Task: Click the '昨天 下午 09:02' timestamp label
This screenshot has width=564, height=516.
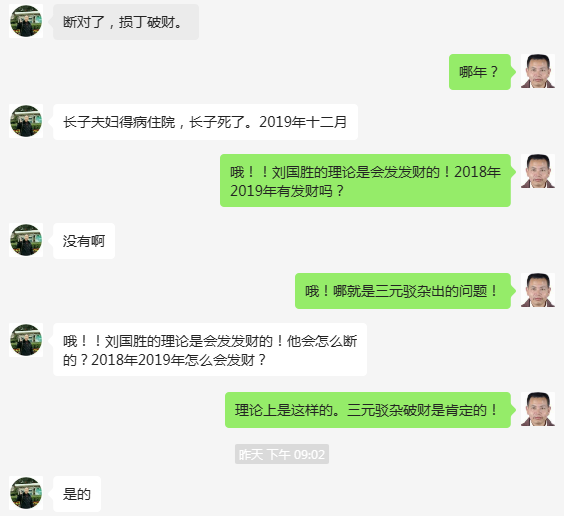Action: [x=282, y=454]
